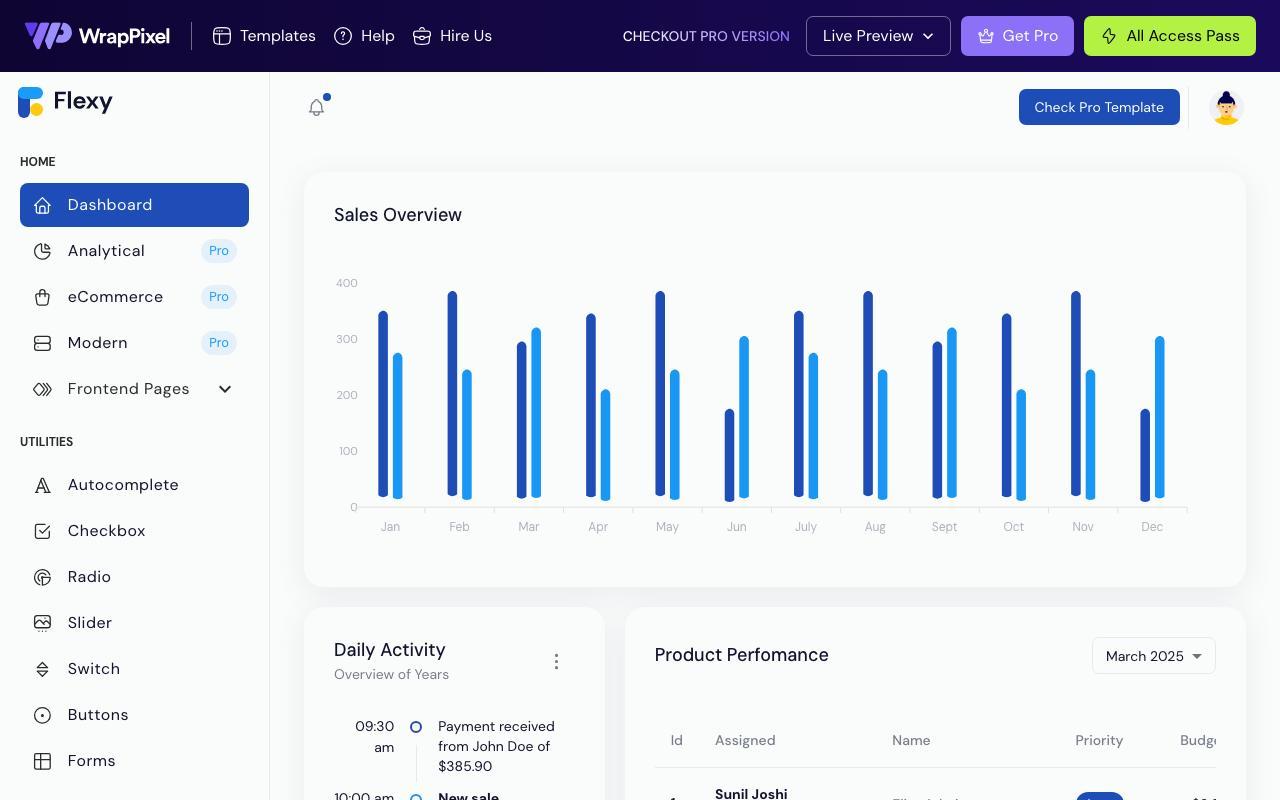This screenshot has width=1280, height=800.
Task: Open Analytical dashboard pie icon
Action: (42, 251)
